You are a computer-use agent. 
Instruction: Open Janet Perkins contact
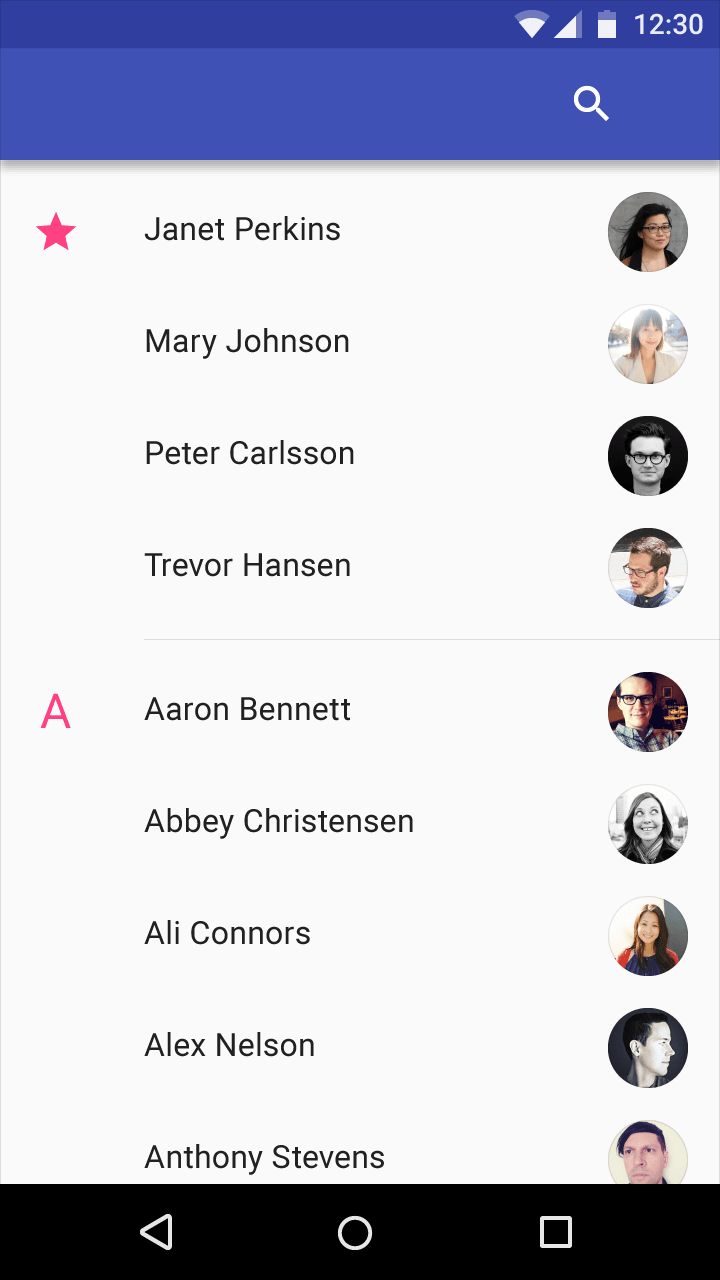[x=360, y=232]
